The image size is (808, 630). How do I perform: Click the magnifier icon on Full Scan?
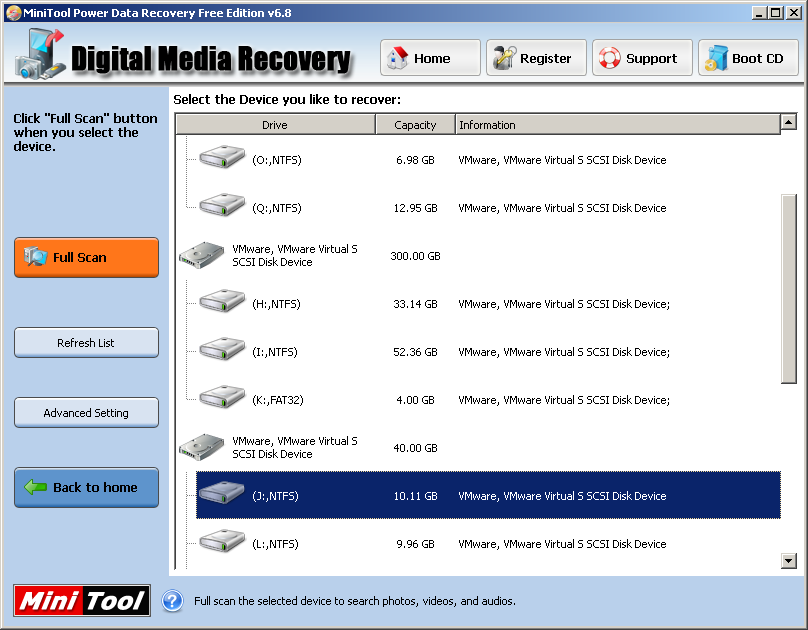[36, 257]
